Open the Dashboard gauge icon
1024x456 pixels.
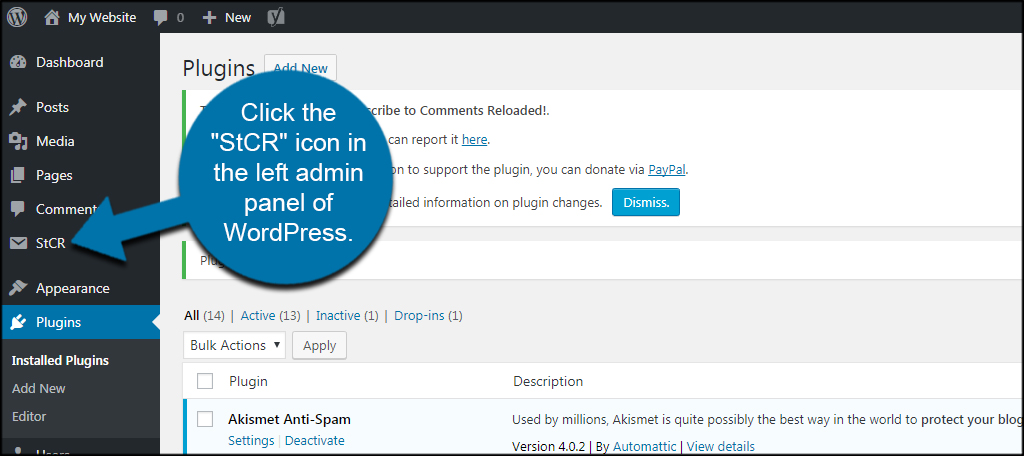tap(18, 63)
